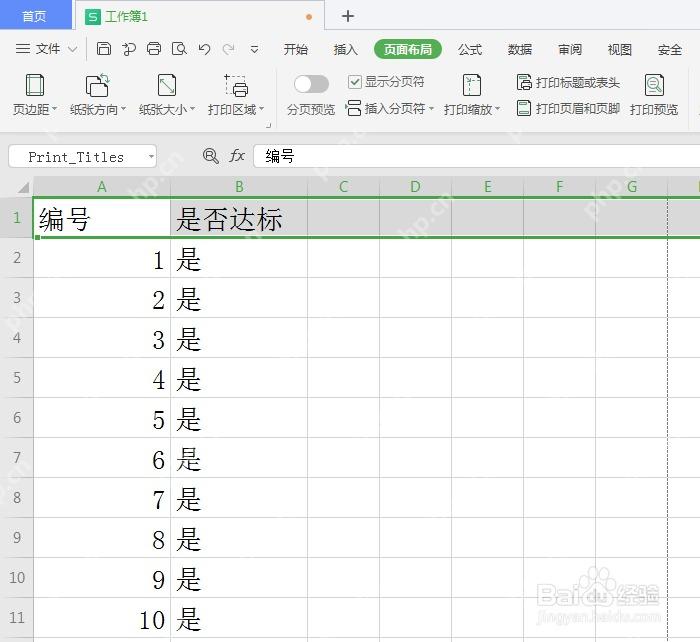700x642 pixels.
Task: Click the Save icon in quick toolbar
Action: (104, 48)
